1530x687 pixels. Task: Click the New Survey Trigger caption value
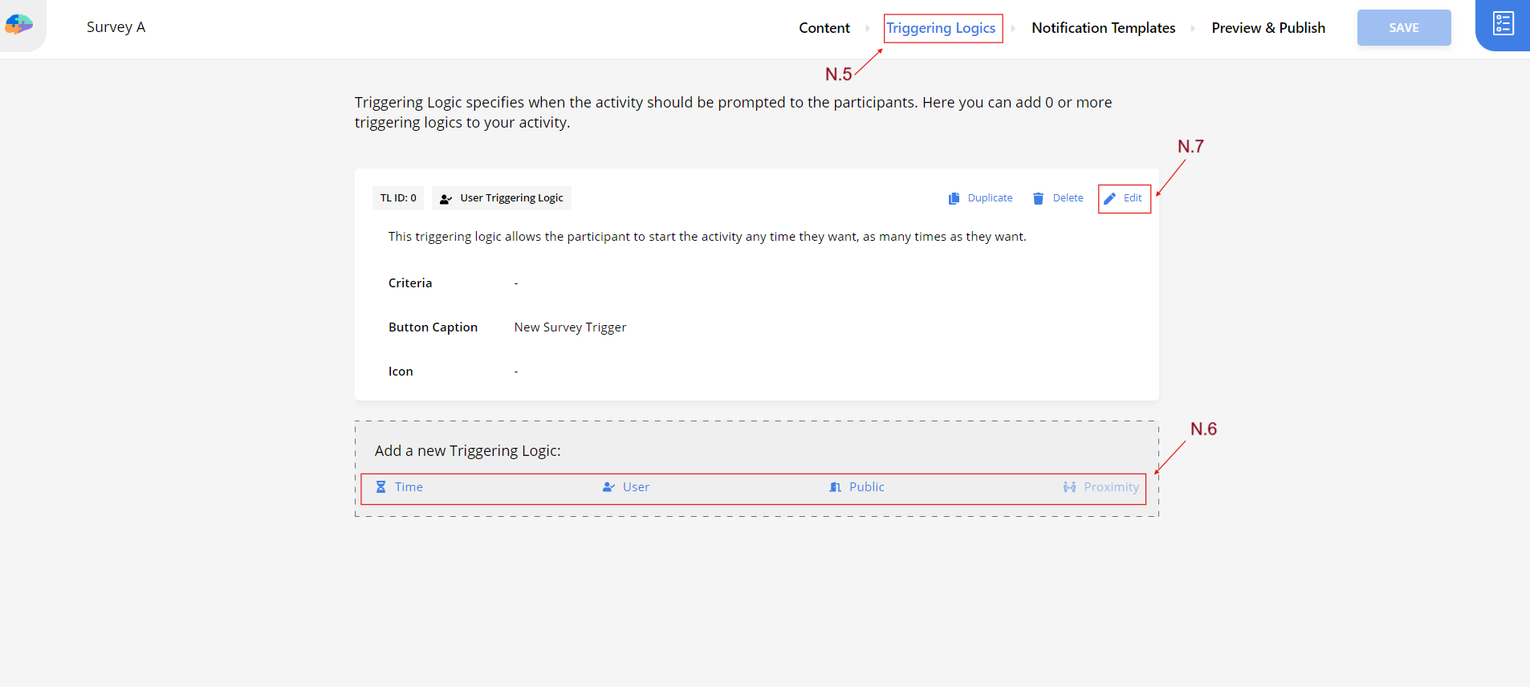570,327
